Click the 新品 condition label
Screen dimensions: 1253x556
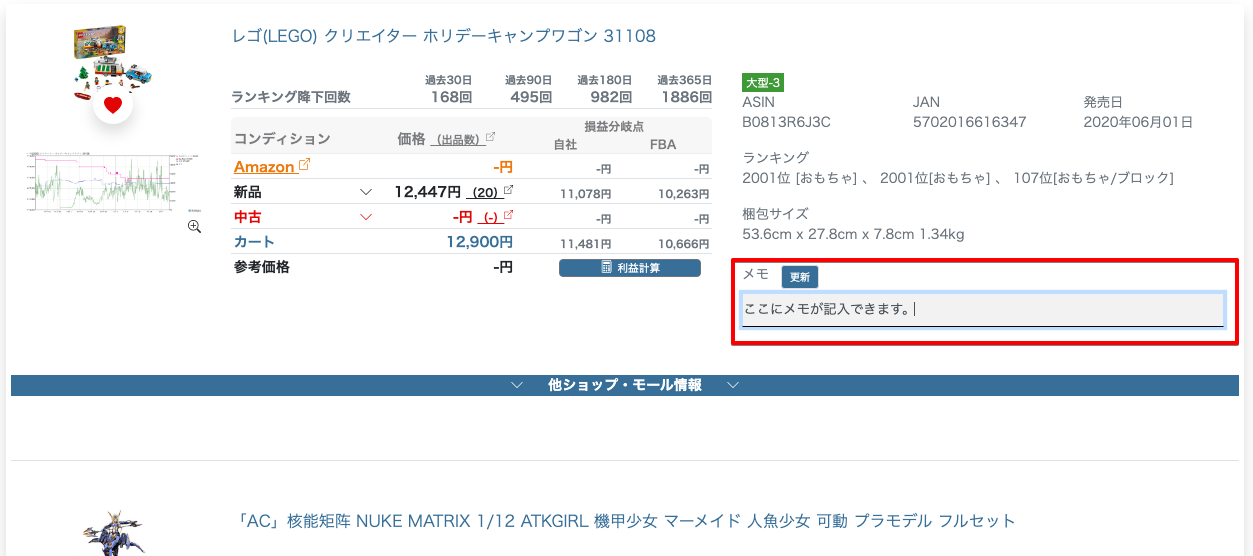coord(247,192)
